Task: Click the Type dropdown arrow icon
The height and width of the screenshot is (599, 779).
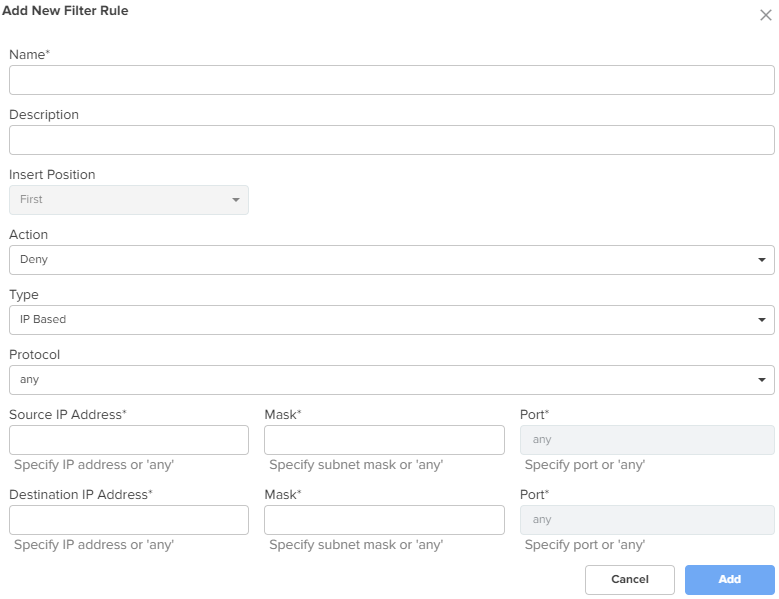Action: point(762,320)
